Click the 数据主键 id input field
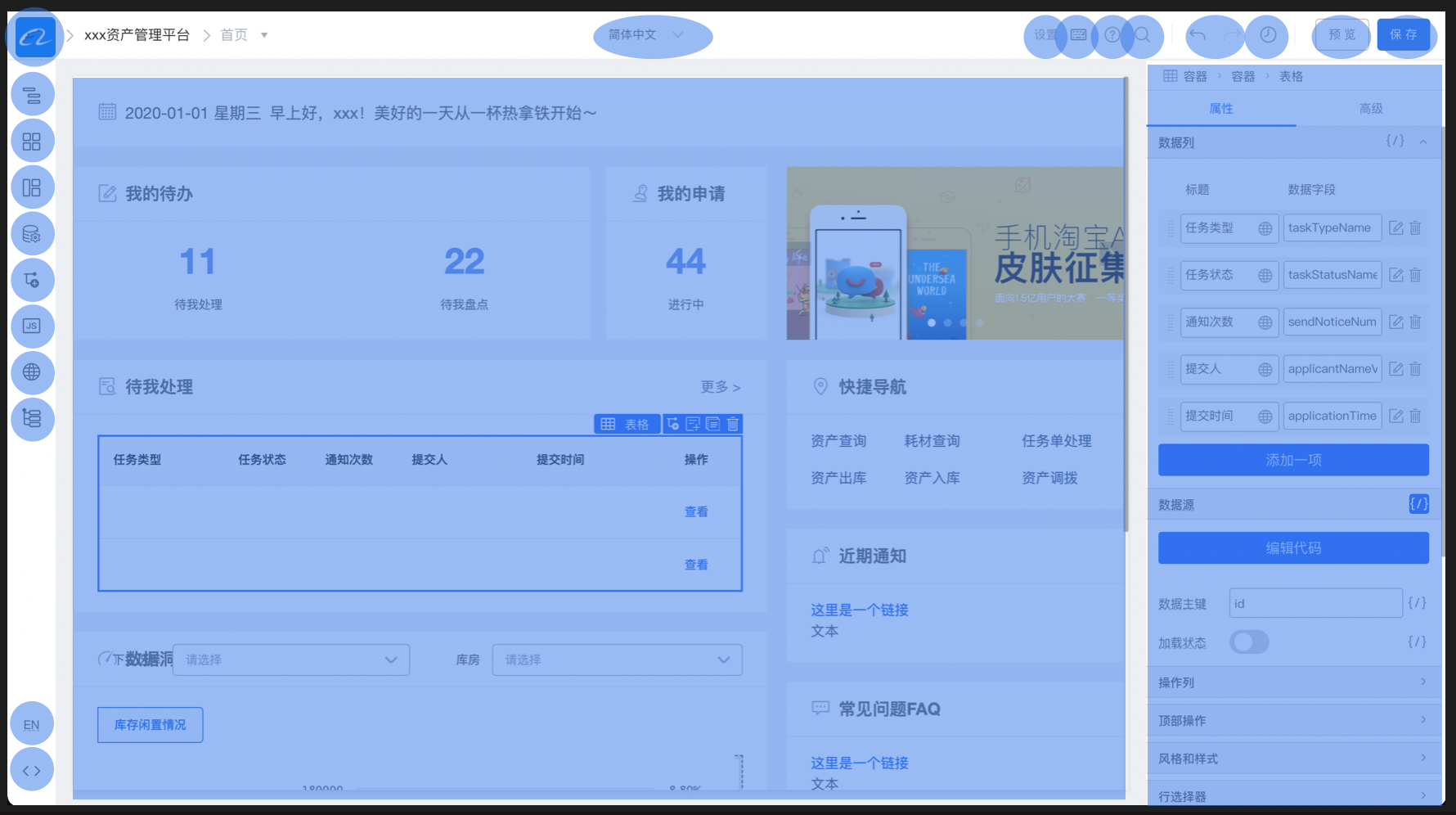Screen dimensions: 1456x815 click(1316, 603)
